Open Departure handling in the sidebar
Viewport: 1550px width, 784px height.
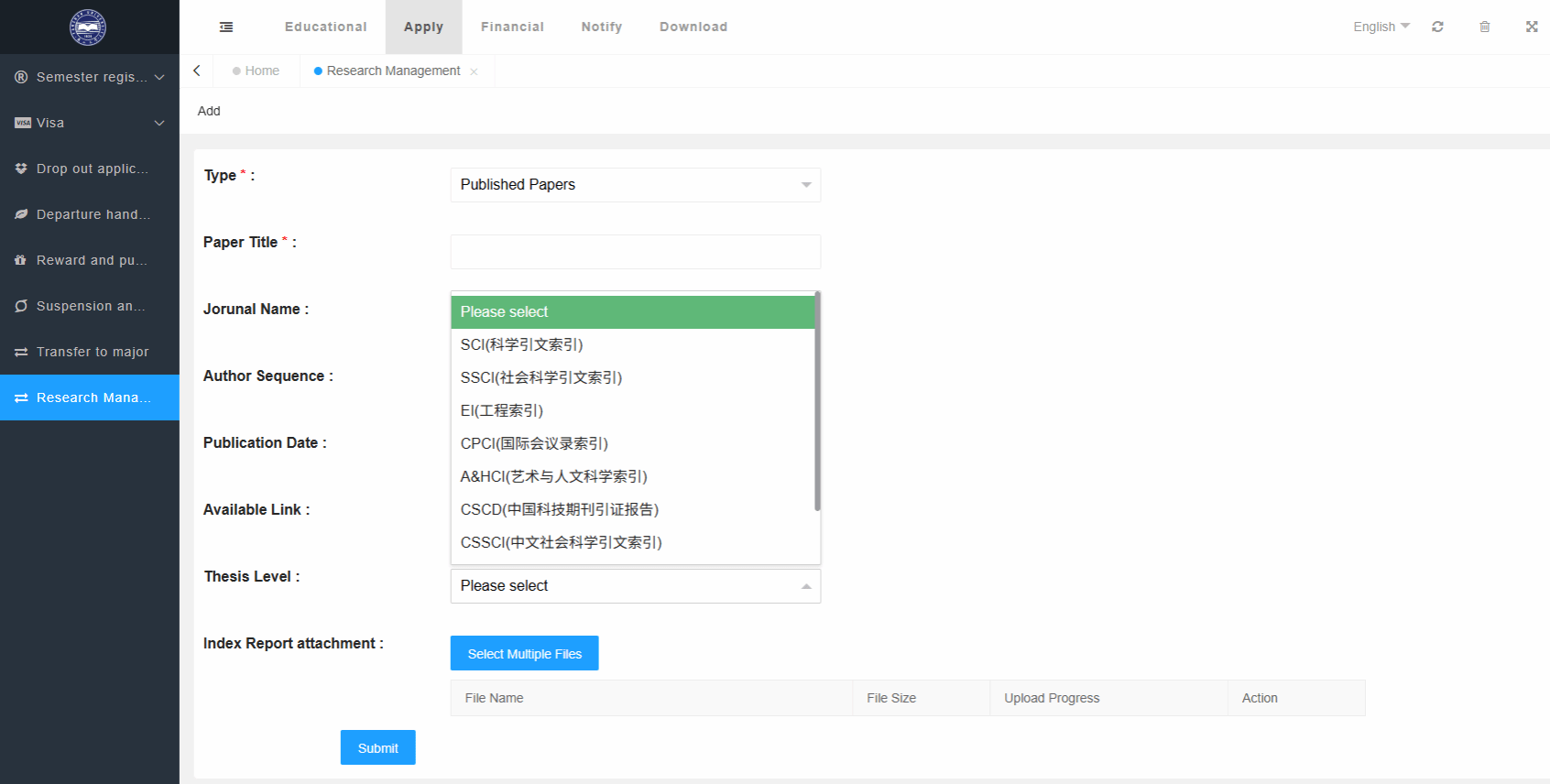point(90,214)
